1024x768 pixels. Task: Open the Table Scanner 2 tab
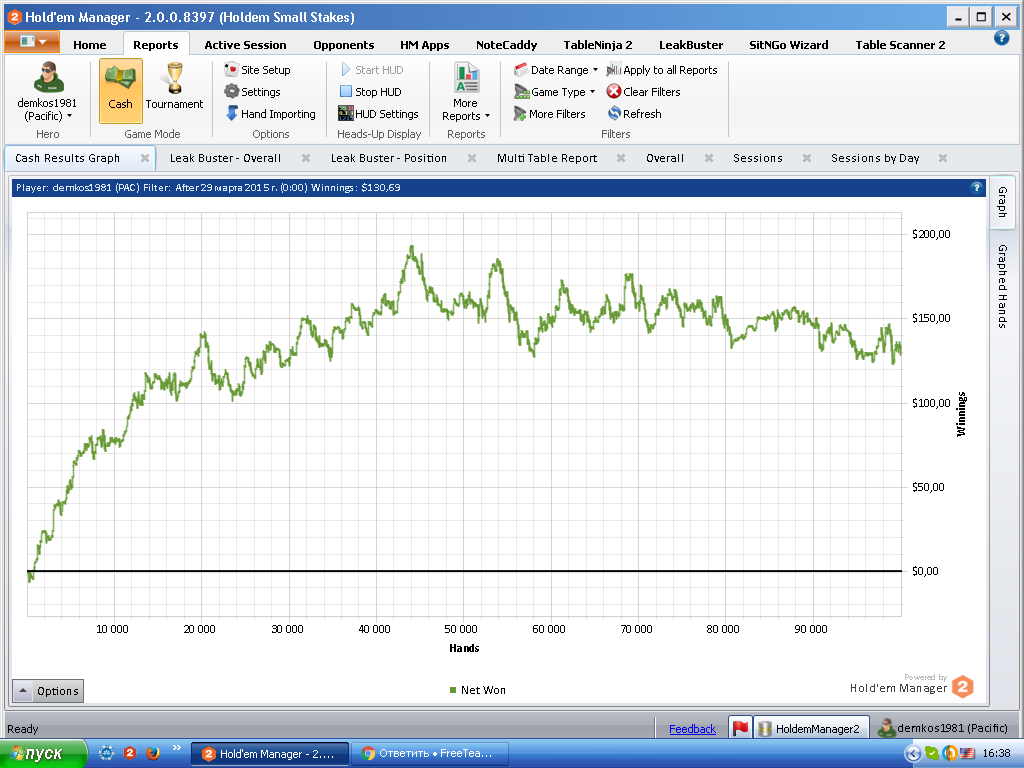(x=900, y=45)
